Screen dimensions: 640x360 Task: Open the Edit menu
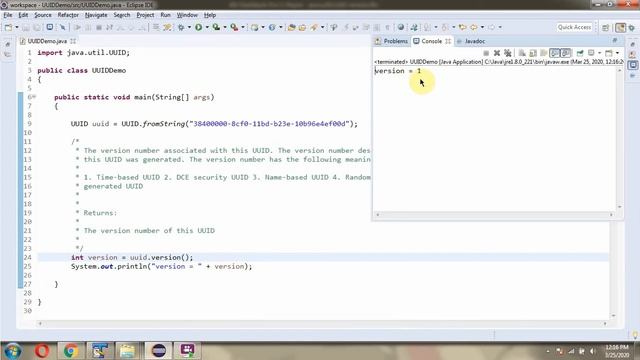(x=23, y=15)
